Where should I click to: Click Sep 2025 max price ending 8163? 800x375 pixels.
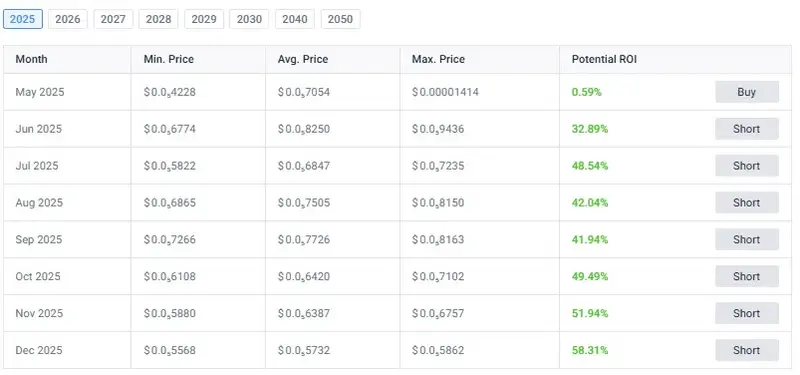coord(438,239)
